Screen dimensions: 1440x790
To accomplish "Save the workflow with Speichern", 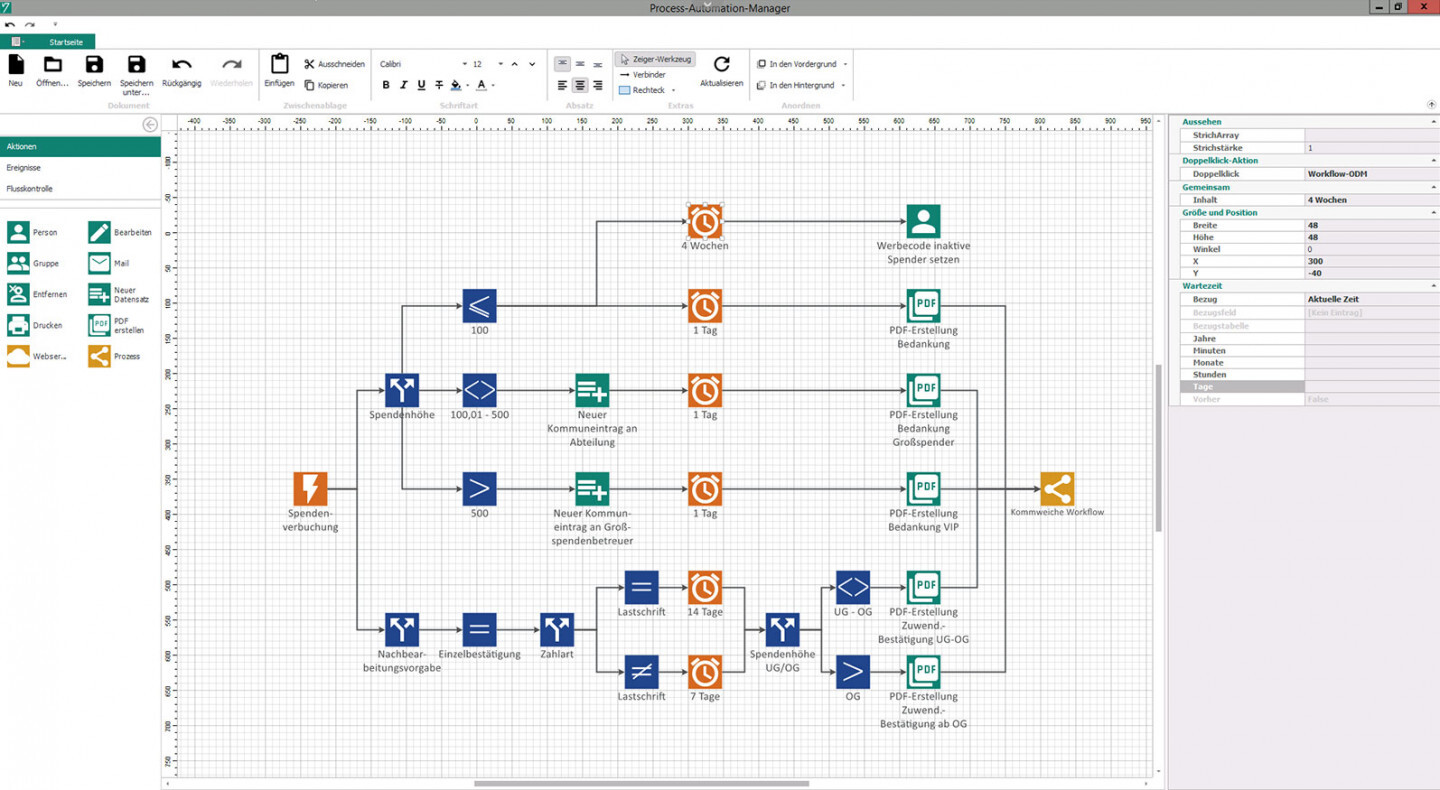I will tap(94, 70).
